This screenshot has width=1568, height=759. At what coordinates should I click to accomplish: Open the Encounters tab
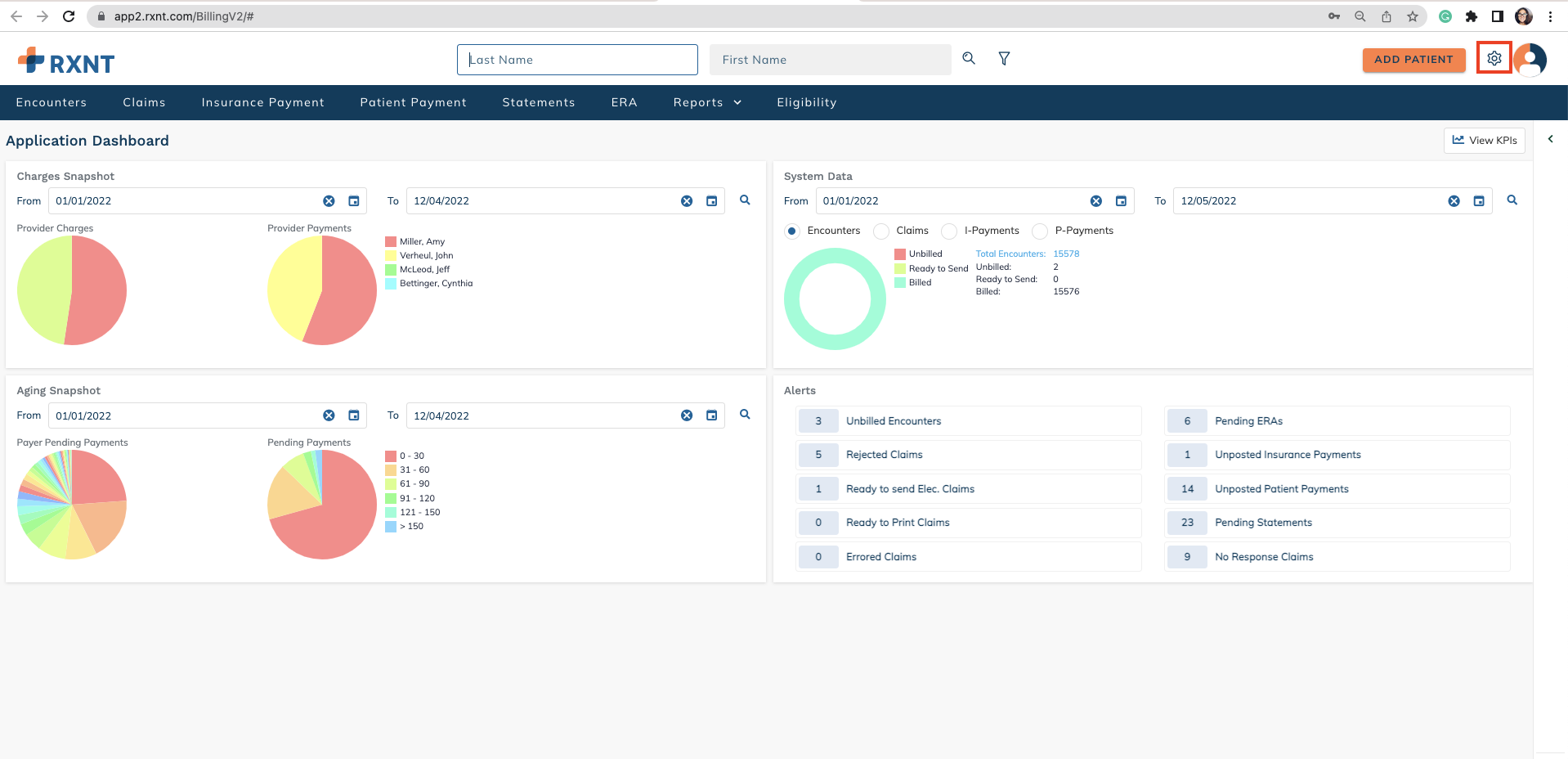[x=52, y=102]
